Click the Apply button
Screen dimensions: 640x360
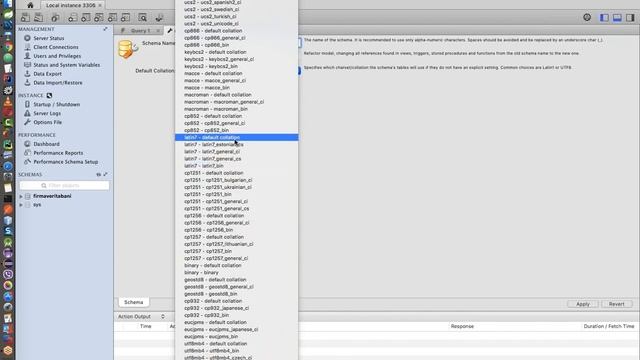pyautogui.click(x=583, y=304)
